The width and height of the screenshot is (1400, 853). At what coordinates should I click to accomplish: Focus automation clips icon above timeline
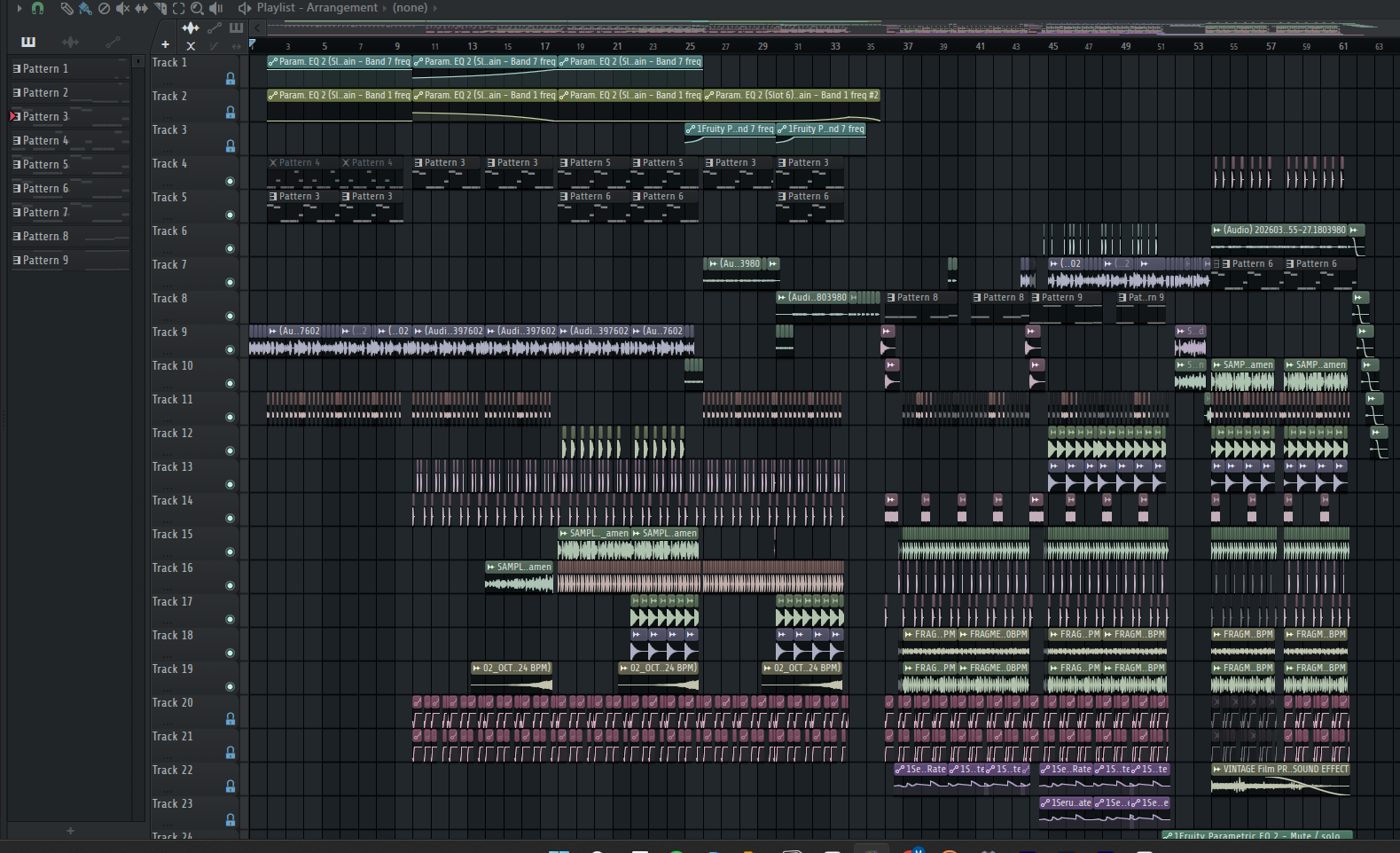coord(215,28)
